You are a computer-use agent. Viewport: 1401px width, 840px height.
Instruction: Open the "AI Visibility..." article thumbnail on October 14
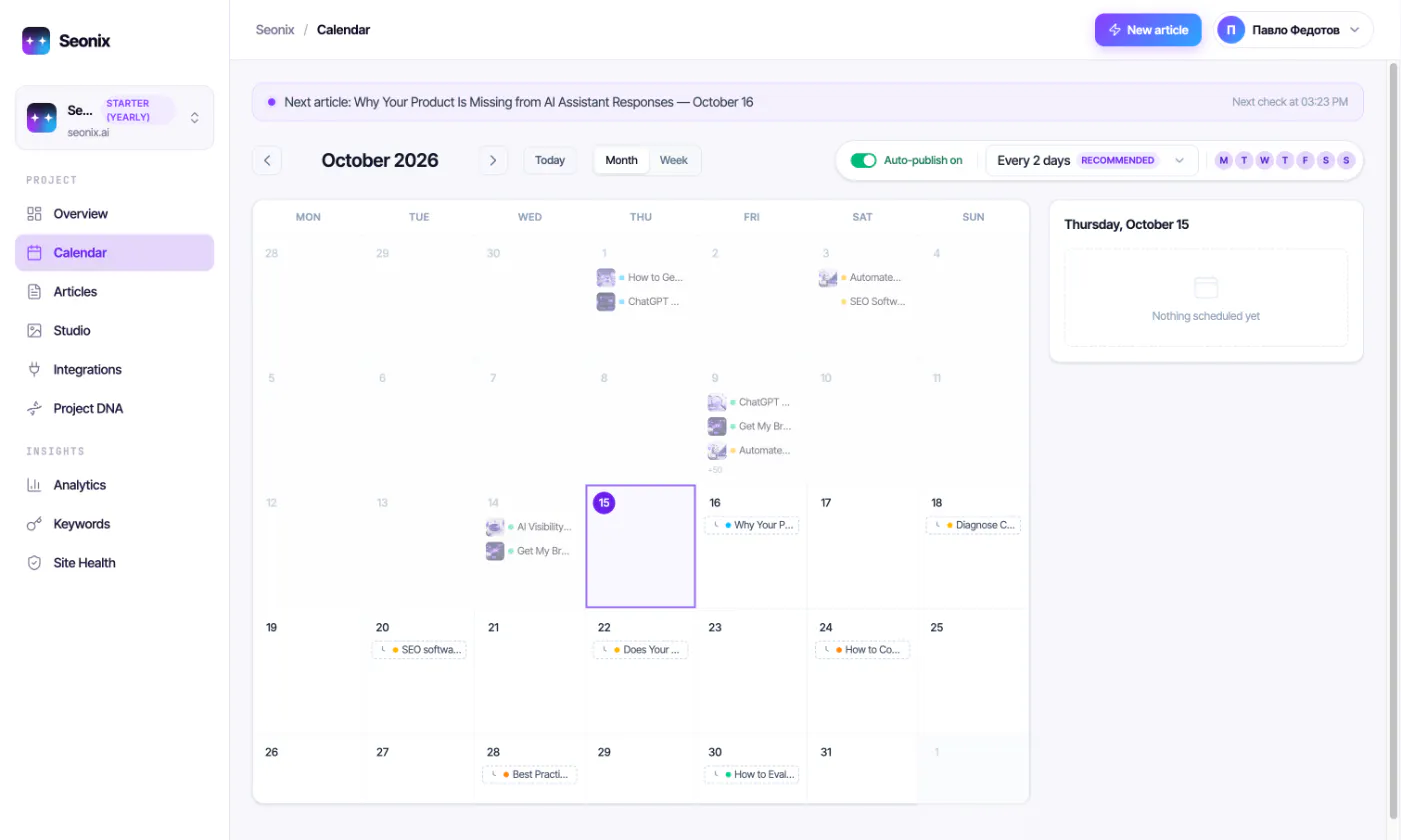point(495,527)
